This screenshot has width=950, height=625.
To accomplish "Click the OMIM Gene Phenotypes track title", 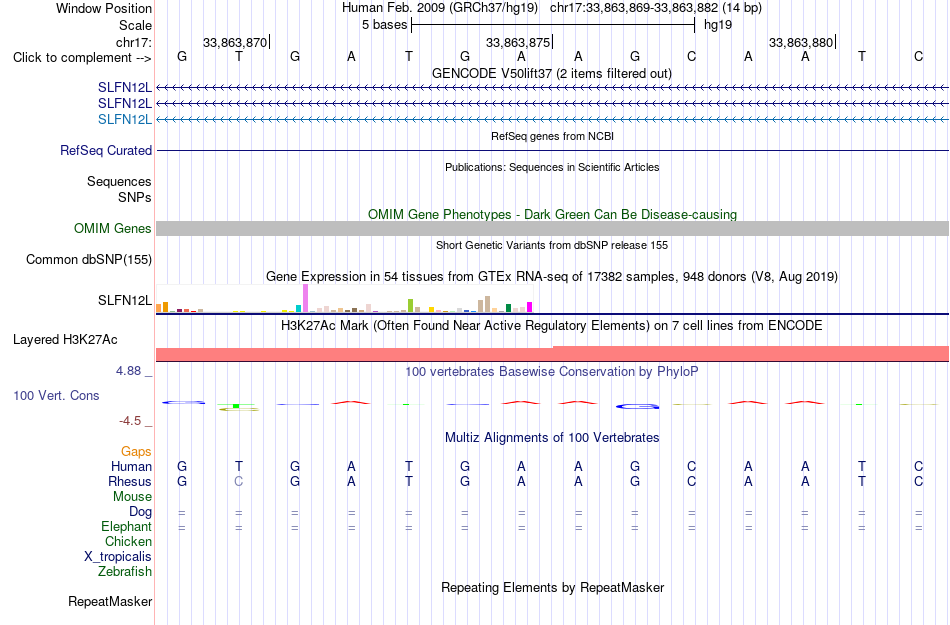I will click(x=552, y=214).
